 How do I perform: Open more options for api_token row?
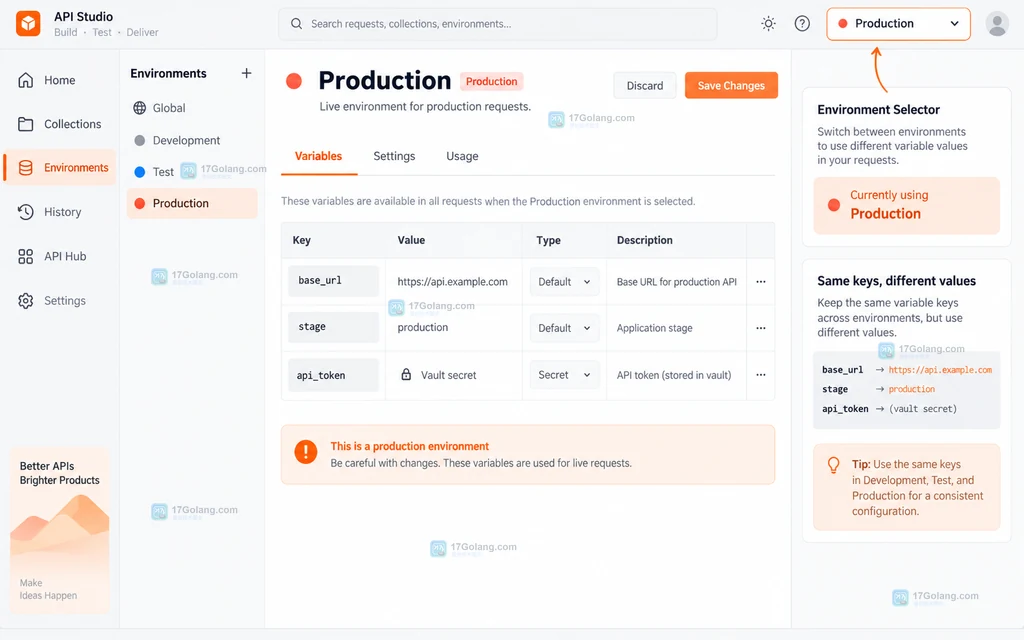pyautogui.click(x=761, y=375)
